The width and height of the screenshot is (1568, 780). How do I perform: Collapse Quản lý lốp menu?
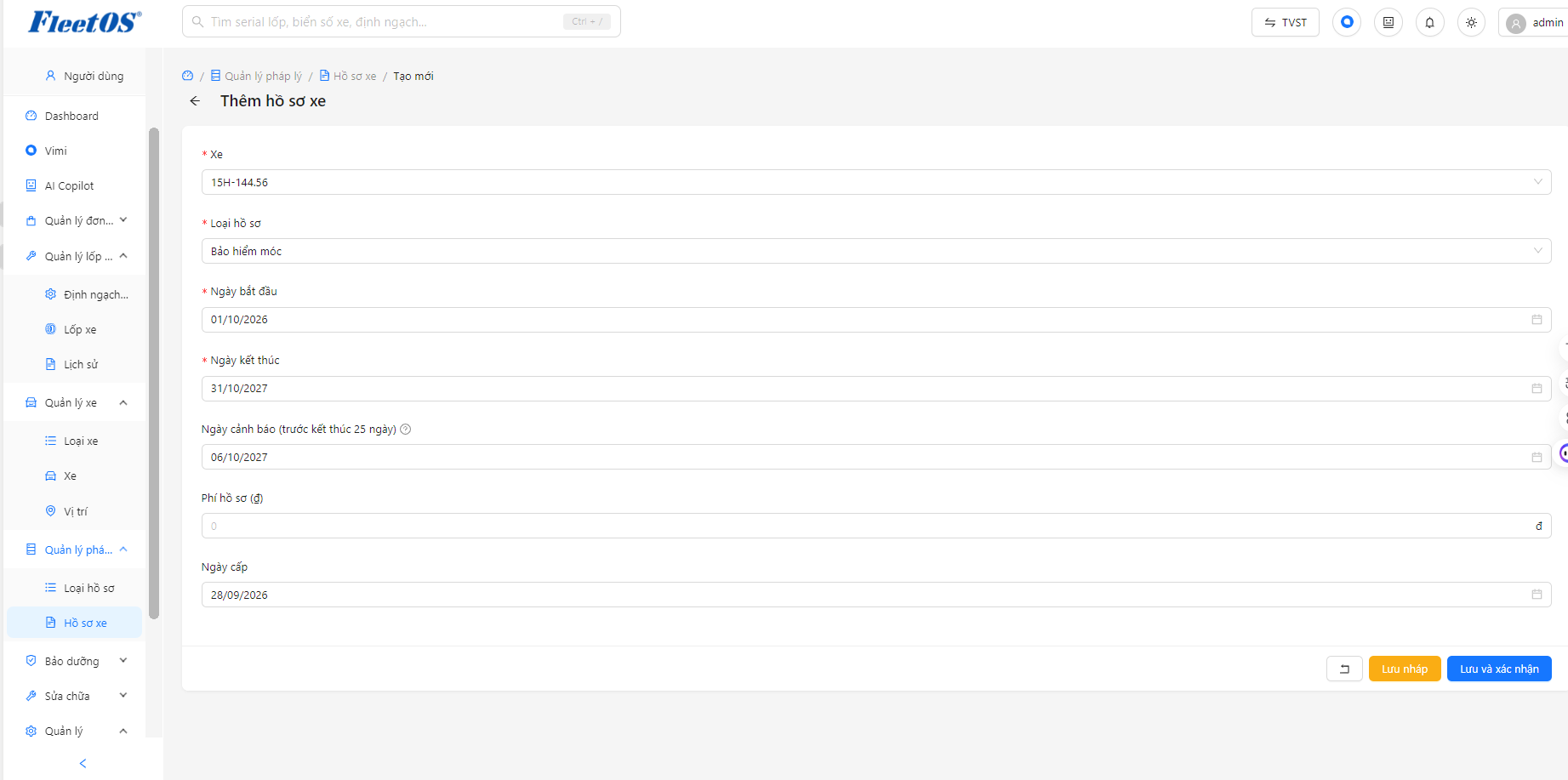(x=77, y=256)
